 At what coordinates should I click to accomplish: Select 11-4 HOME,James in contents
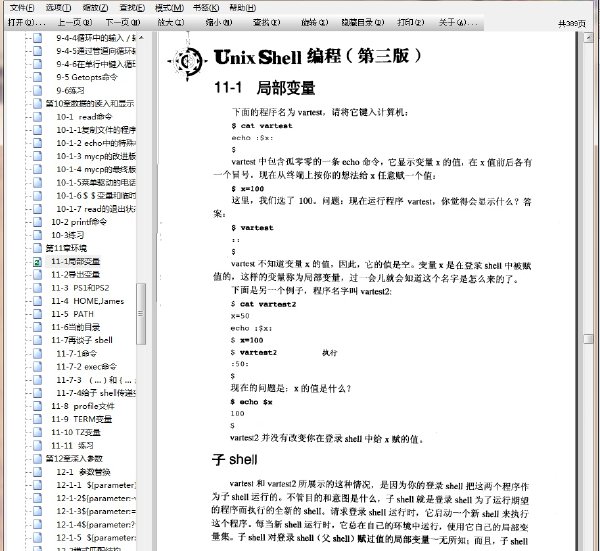[x=88, y=301]
